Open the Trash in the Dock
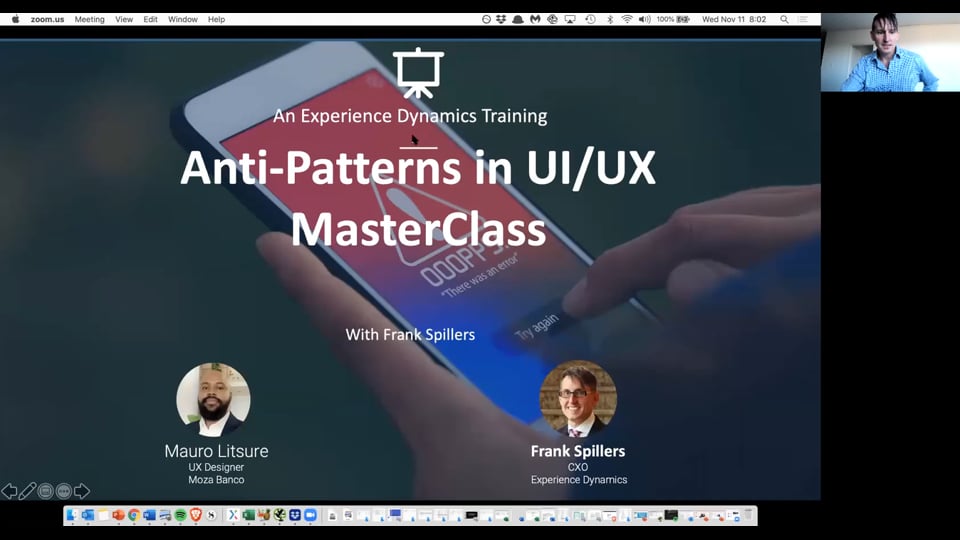Viewport: 960px width, 540px height. tap(748, 515)
